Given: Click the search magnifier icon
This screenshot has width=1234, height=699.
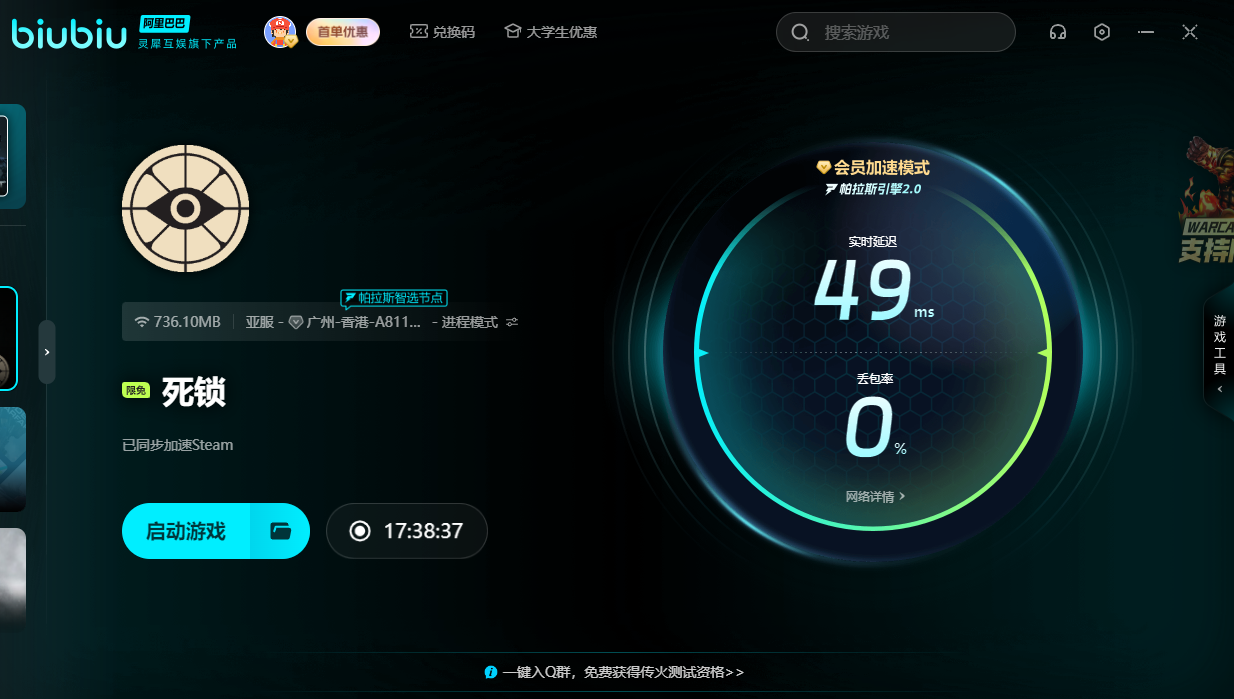Looking at the screenshot, I should tap(800, 32).
